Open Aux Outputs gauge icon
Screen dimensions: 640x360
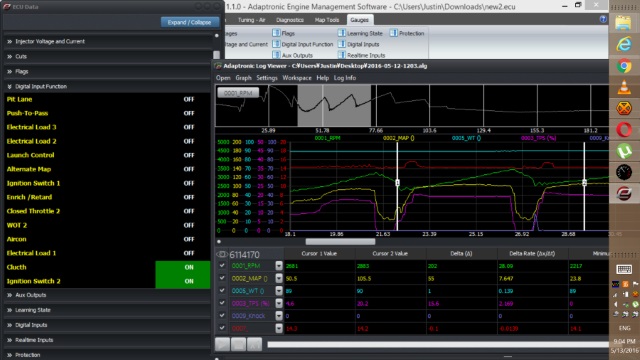coord(276,55)
